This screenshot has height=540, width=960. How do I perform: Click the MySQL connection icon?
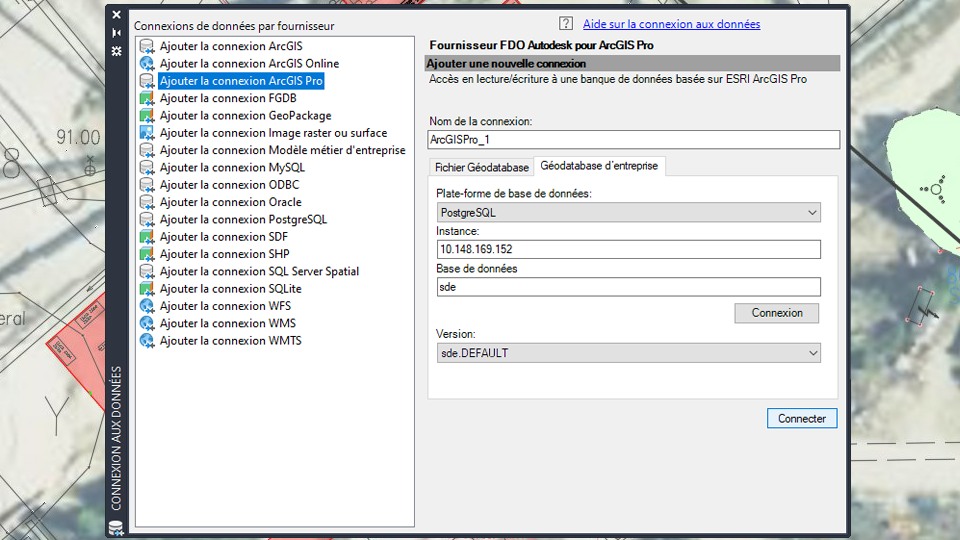coord(147,167)
